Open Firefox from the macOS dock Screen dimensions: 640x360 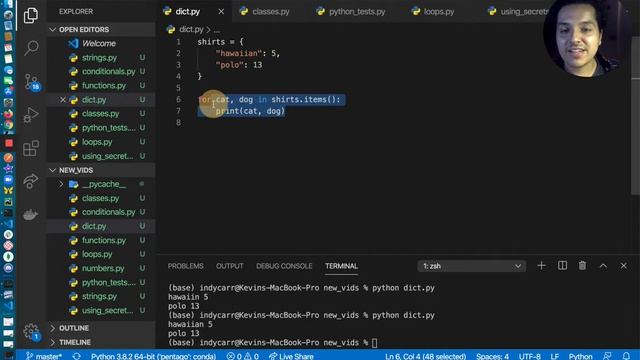point(8,114)
